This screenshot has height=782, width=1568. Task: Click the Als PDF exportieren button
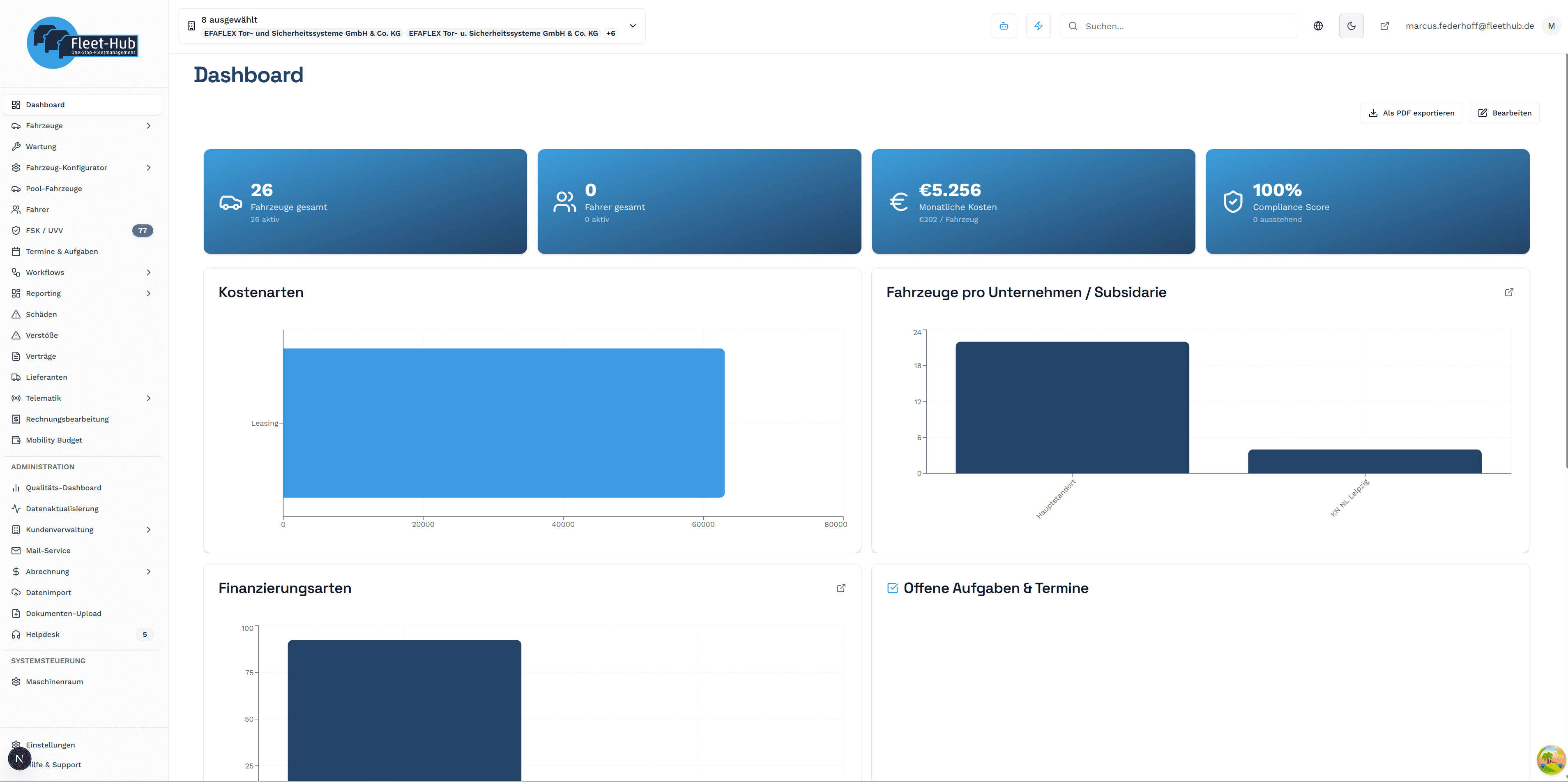[1411, 113]
